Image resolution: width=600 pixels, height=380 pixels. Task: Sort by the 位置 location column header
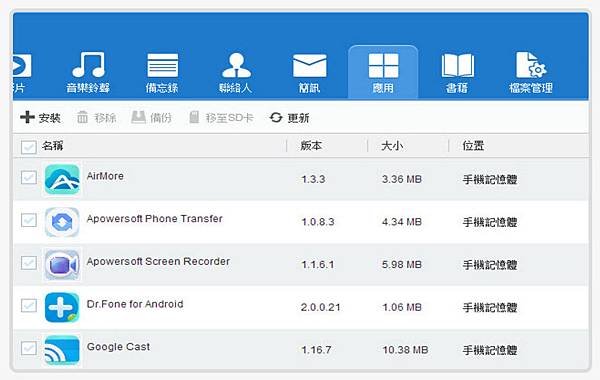point(473,145)
